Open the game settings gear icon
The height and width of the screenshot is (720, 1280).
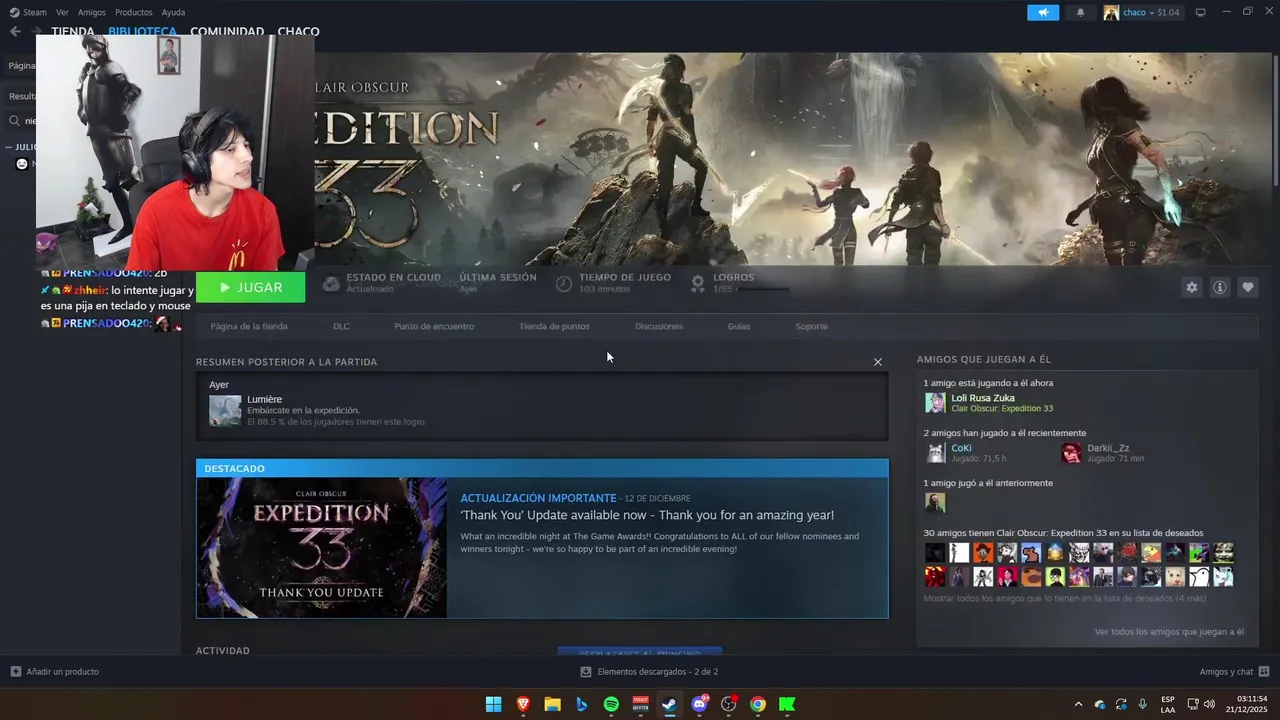[1191, 287]
